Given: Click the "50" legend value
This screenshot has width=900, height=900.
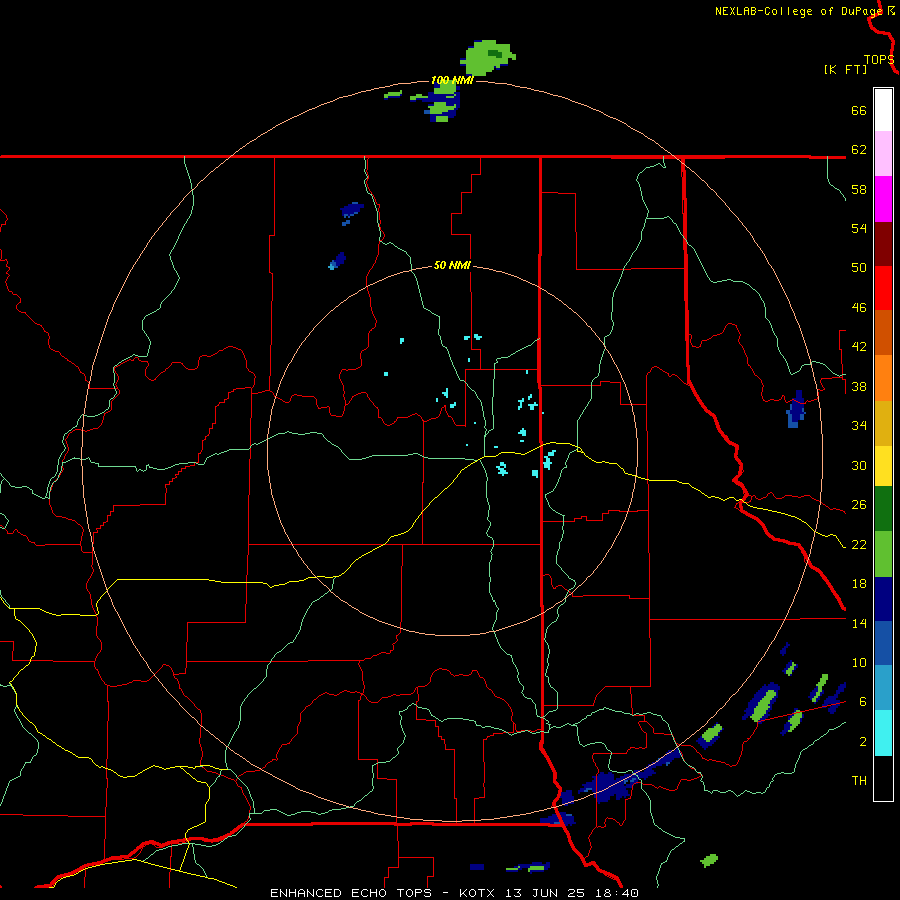Looking at the screenshot, I should [x=859, y=268].
